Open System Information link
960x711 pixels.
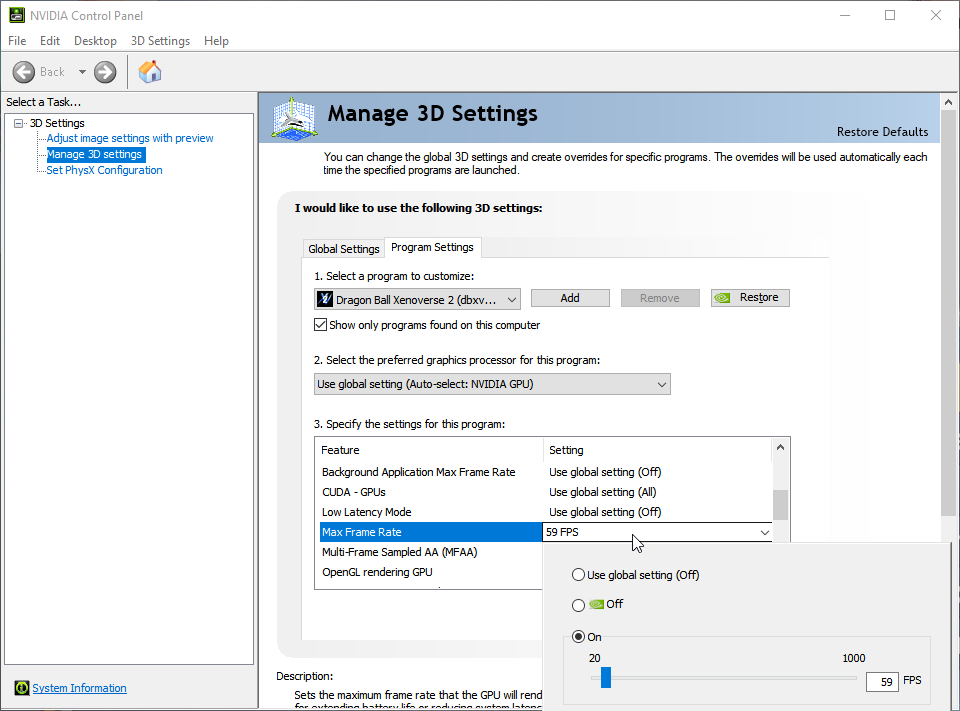pyautogui.click(x=80, y=688)
